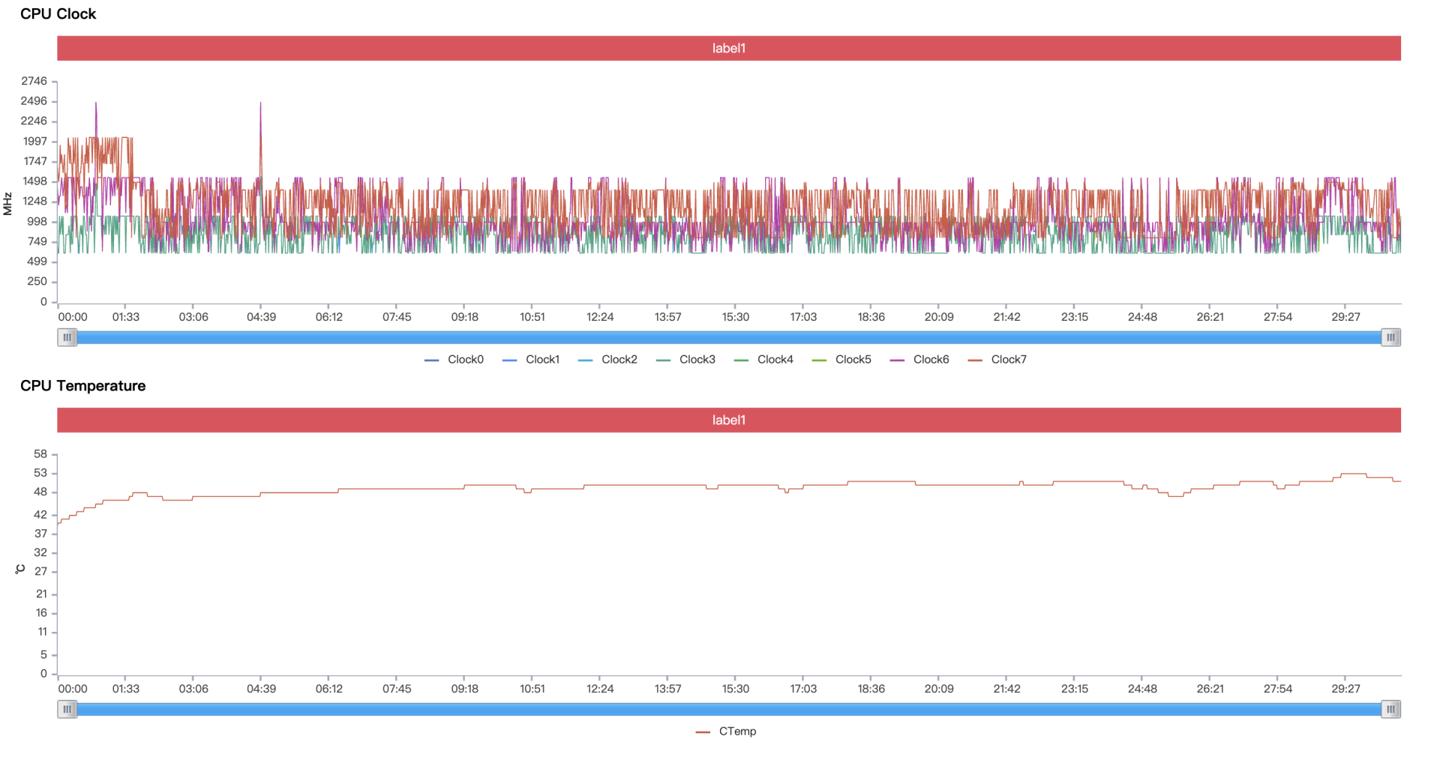Click right handle of CPU Temperature zoom slider
Image resolution: width=1440 pixels, height=757 pixels.
pyautogui.click(x=1390, y=709)
